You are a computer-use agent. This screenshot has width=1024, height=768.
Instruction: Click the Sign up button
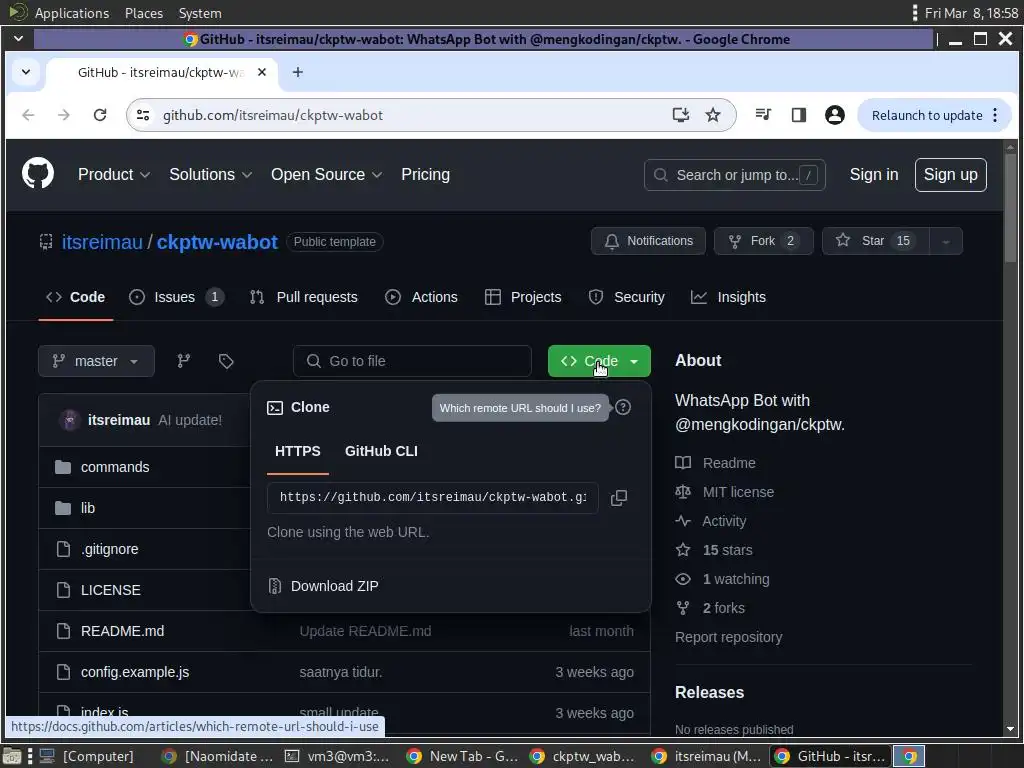(950, 174)
